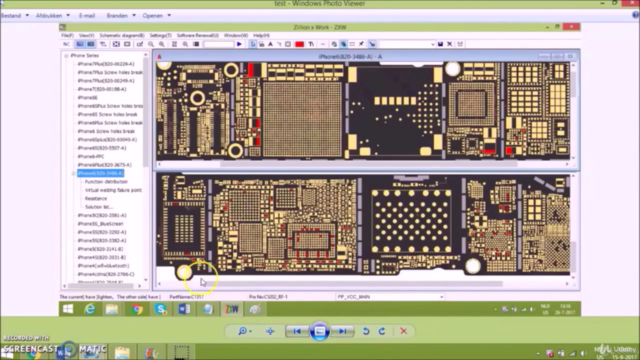Toggle the second highlighted view button after NC
This screenshot has width=640, height=360.
[91, 44]
